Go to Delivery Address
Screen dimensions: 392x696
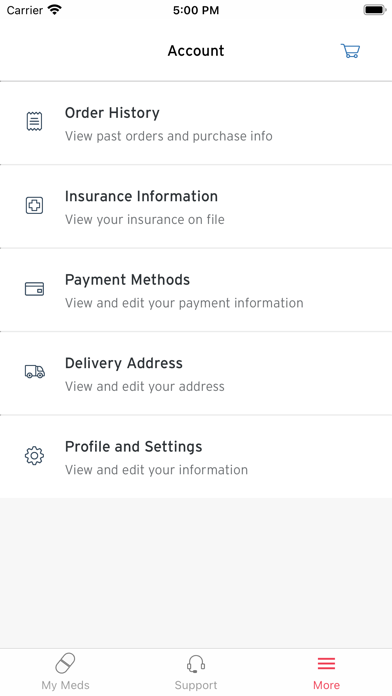click(196, 374)
